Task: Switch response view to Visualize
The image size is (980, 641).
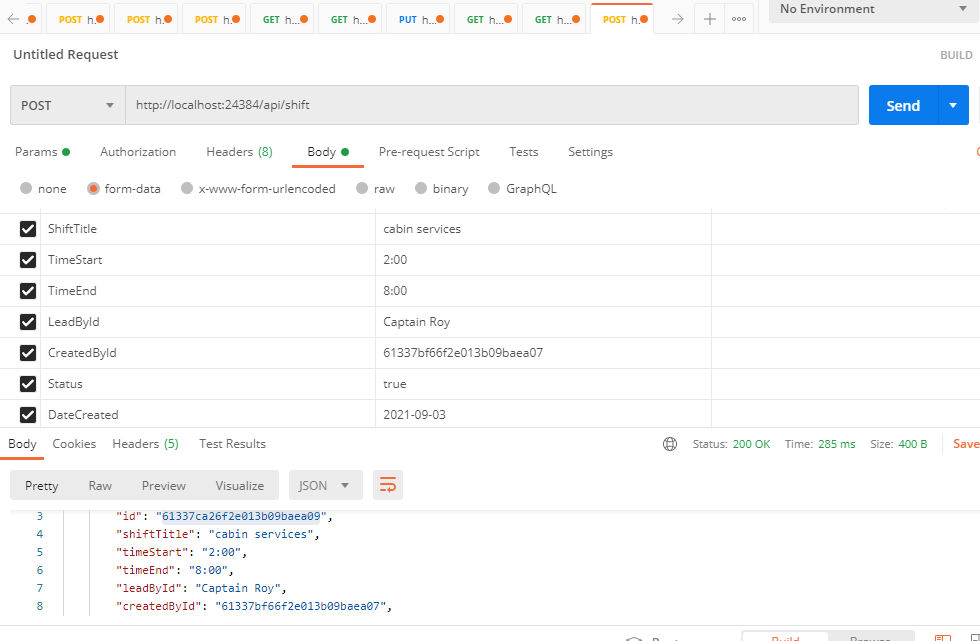Action: pyautogui.click(x=240, y=485)
